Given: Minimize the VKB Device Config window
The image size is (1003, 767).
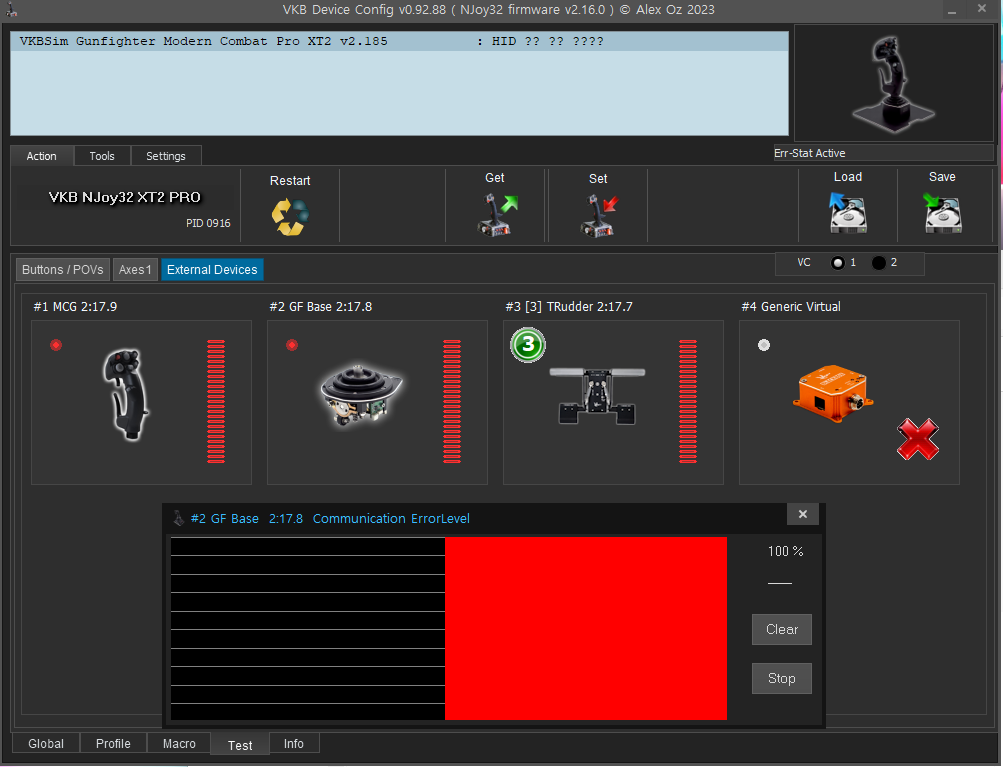Looking at the screenshot, I should click(952, 10).
